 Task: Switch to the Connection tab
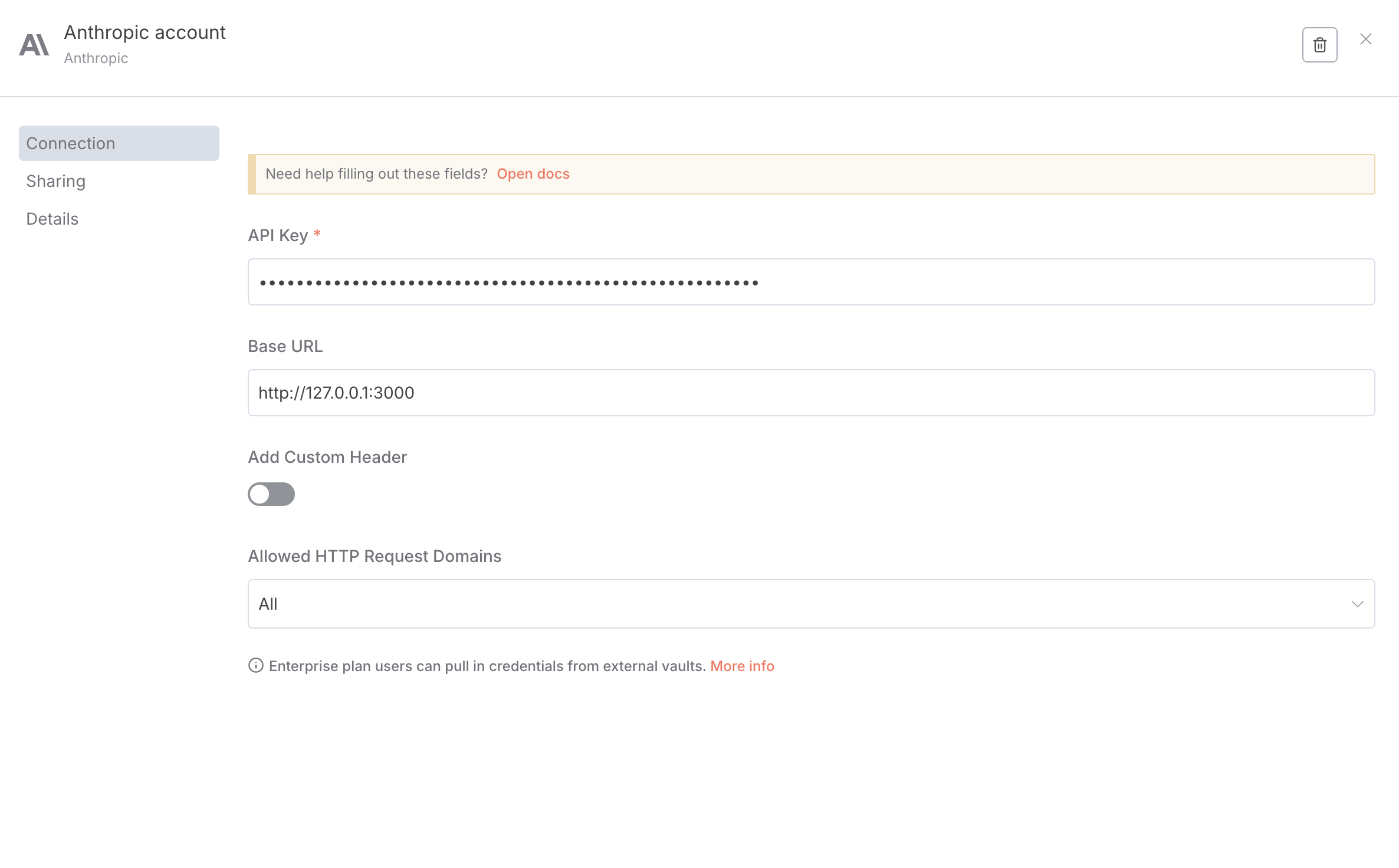click(x=119, y=143)
